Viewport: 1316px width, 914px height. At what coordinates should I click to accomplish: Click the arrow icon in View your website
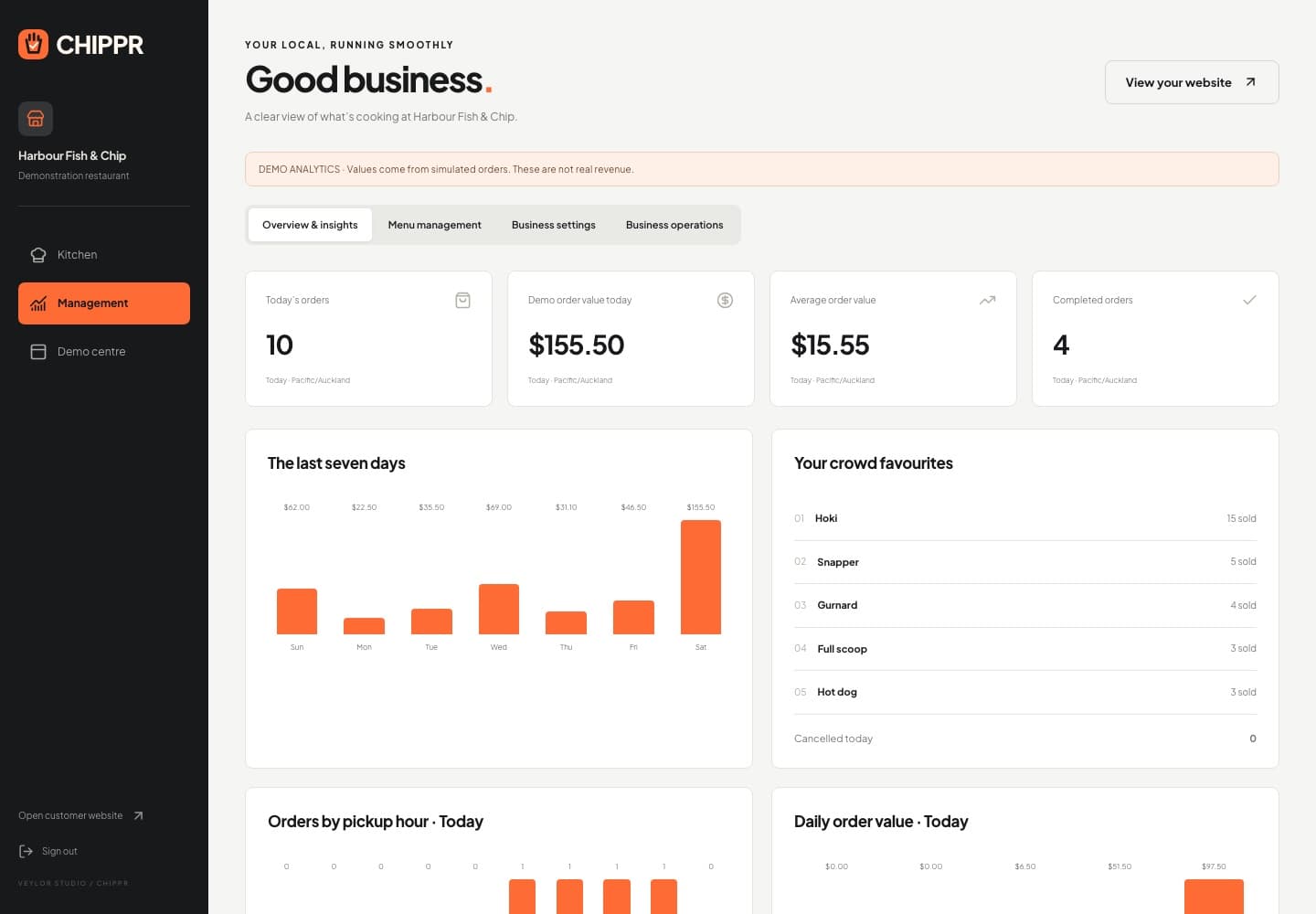[1250, 82]
